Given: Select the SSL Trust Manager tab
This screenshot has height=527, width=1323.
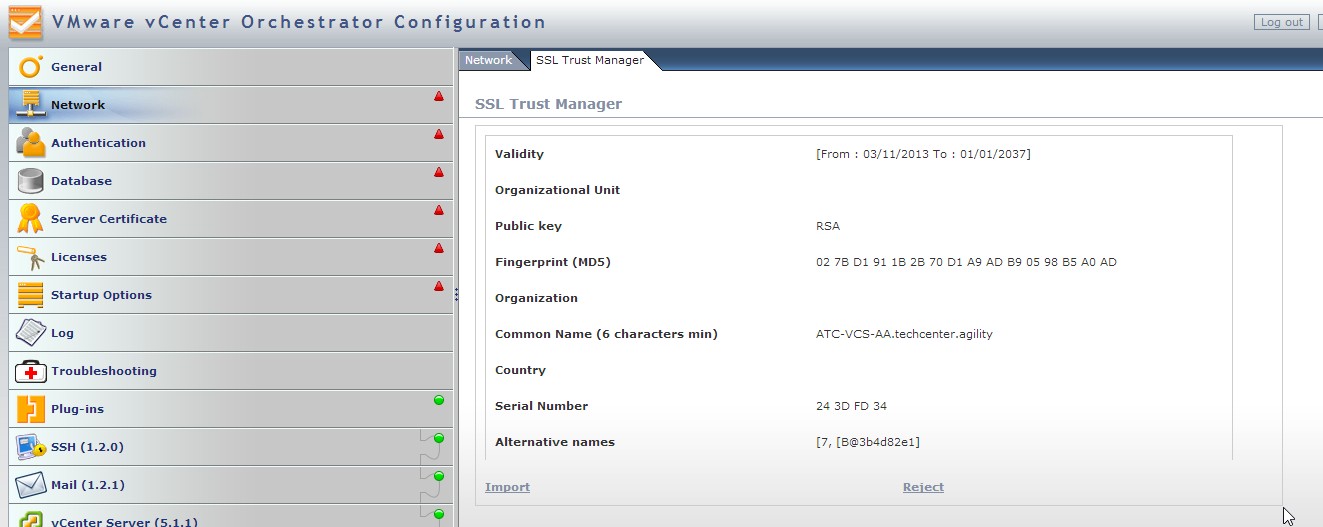Looking at the screenshot, I should (589, 60).
